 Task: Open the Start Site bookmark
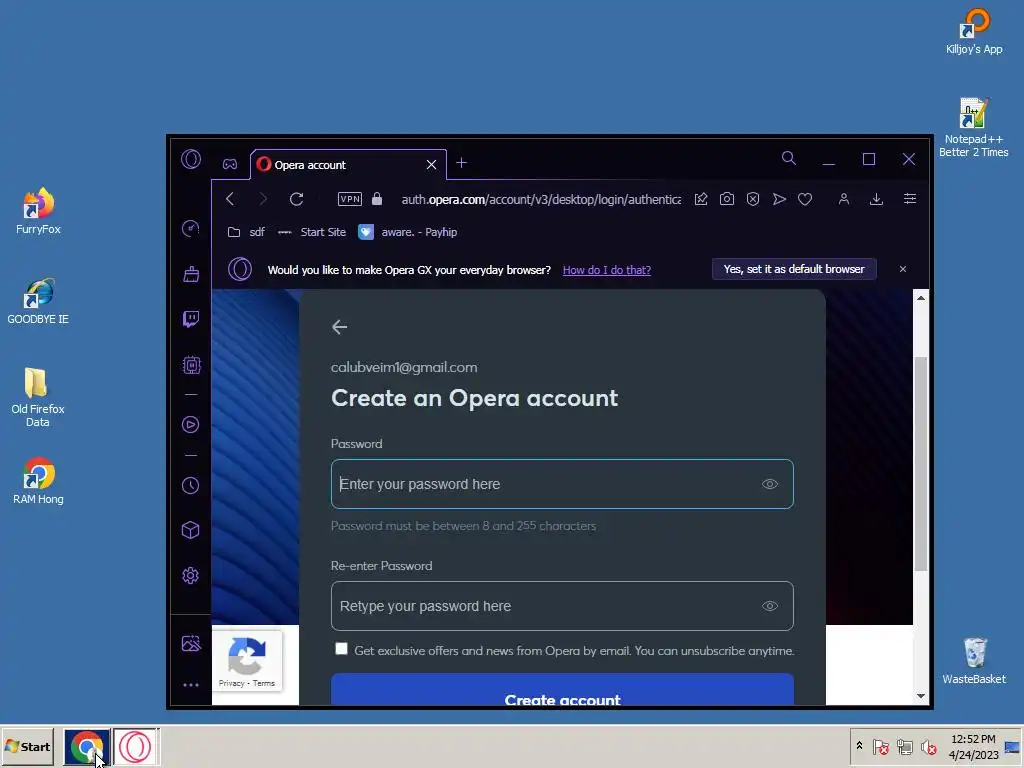tap(312, 232)
